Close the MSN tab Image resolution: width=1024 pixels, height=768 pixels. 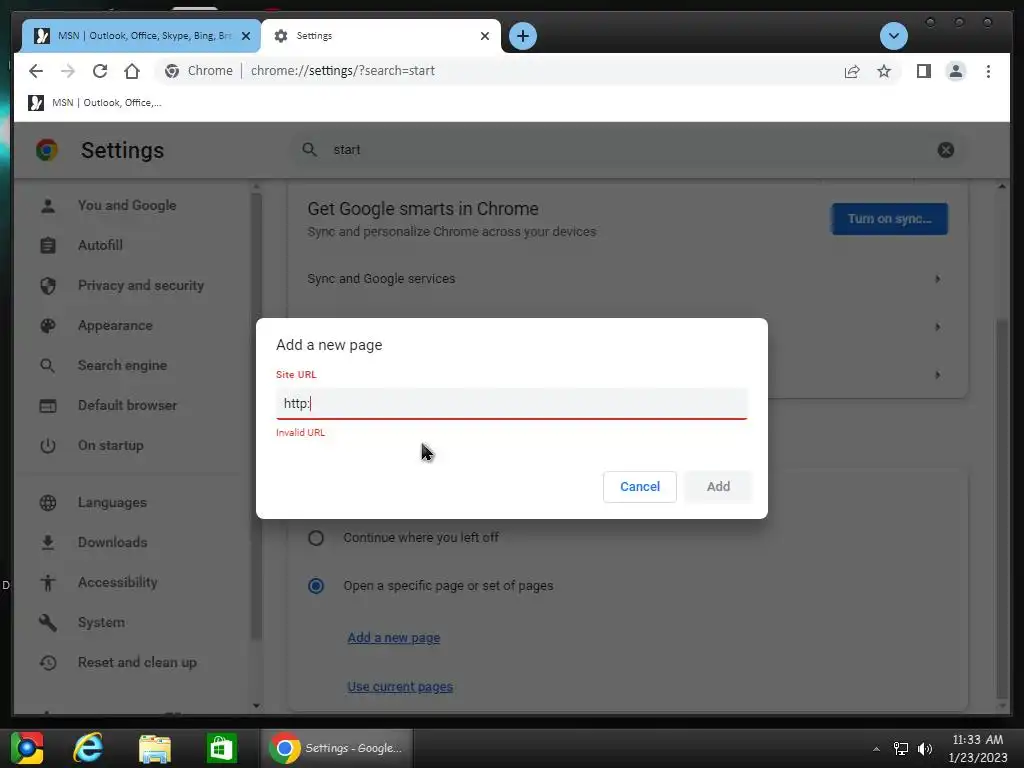[246, 36]
